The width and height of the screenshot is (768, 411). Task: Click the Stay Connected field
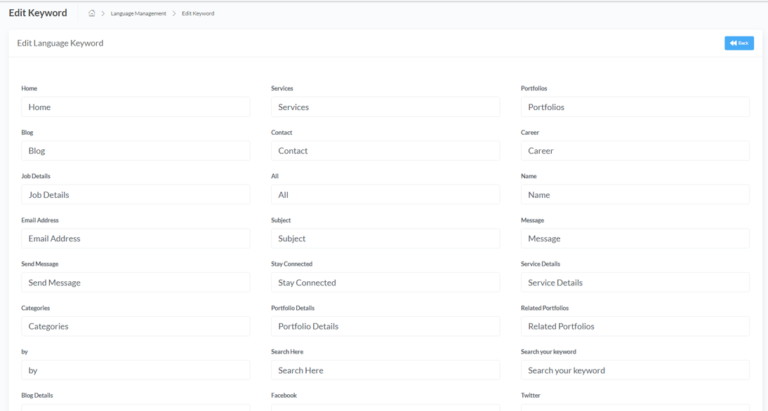pyautogui.click(x=385, y=283)
